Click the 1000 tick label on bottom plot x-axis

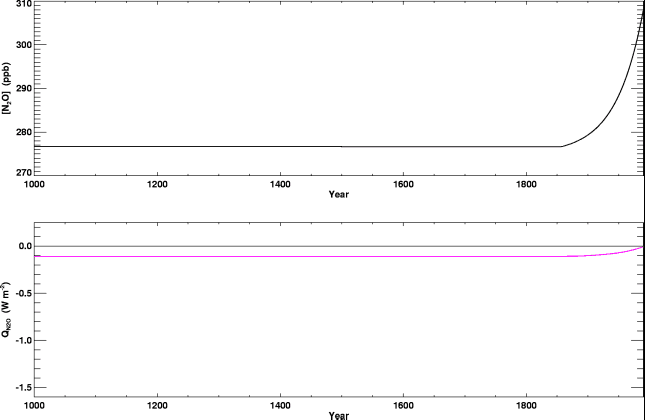coord(34,406)
